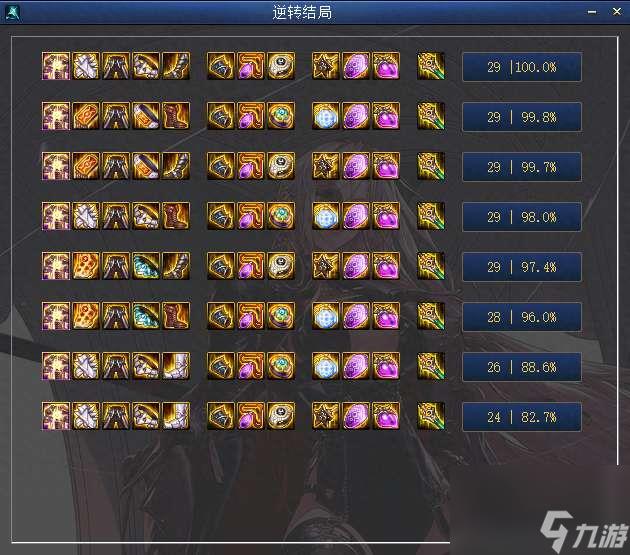This screenshot has height=555, width=630.
Task: Select the 29 | 99.8% result button
Action: pos(522,117)
